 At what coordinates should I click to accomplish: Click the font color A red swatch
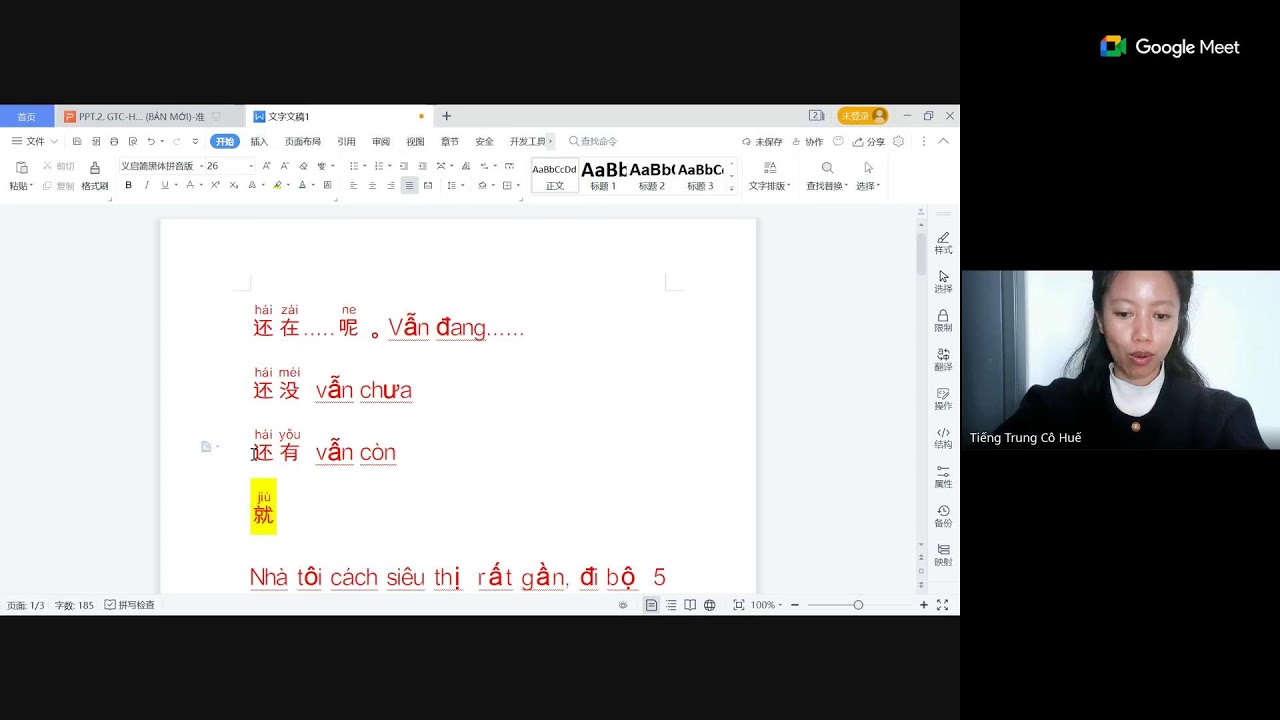302,185
